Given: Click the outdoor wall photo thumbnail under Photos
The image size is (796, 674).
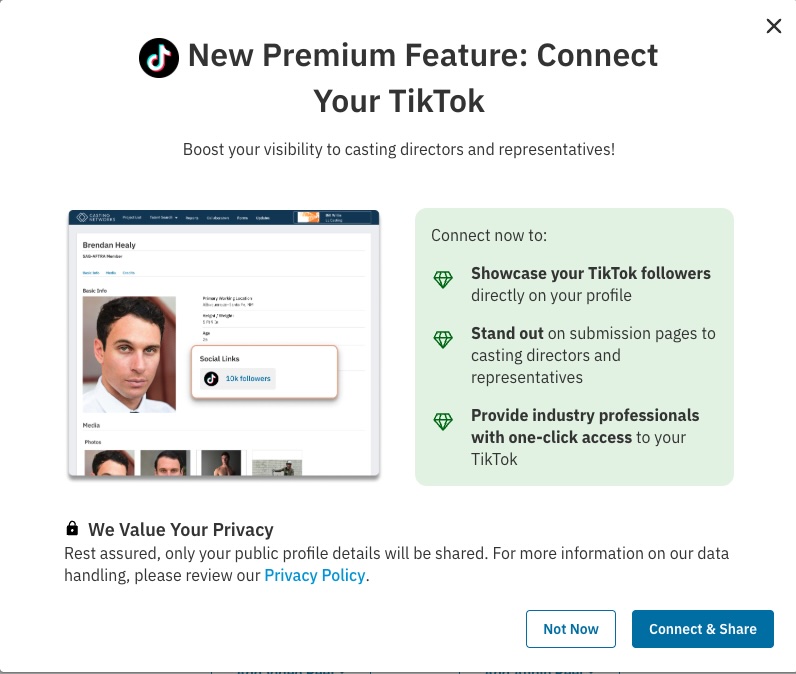Looking at the screenshot, I should (277, 466).
